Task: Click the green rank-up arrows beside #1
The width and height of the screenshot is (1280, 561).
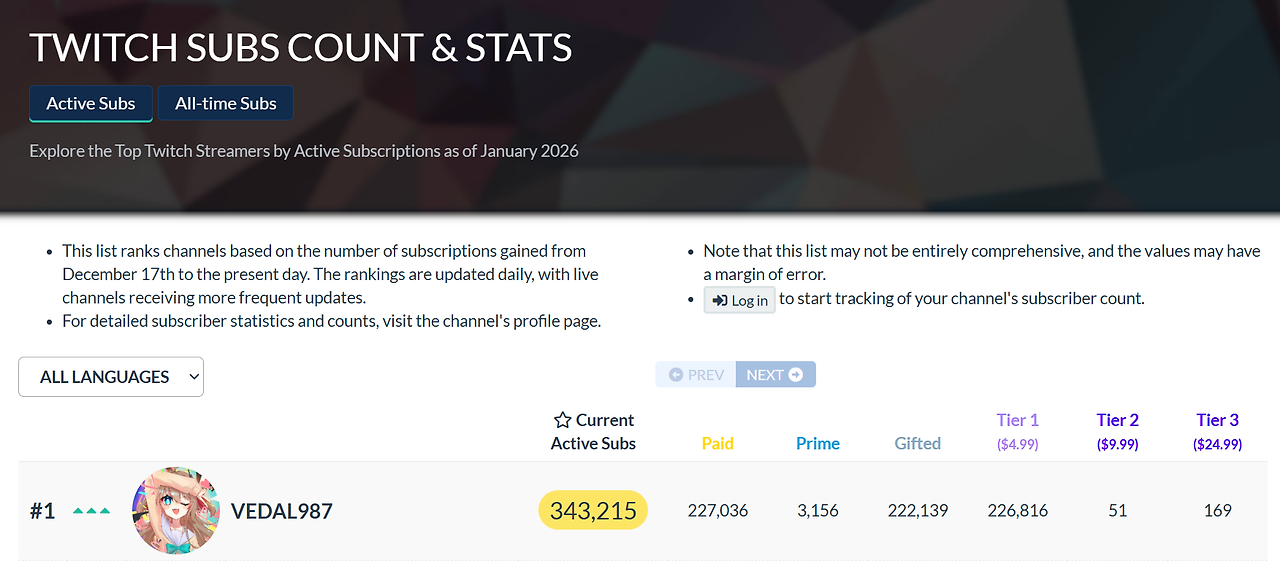Action: [92, 511]
